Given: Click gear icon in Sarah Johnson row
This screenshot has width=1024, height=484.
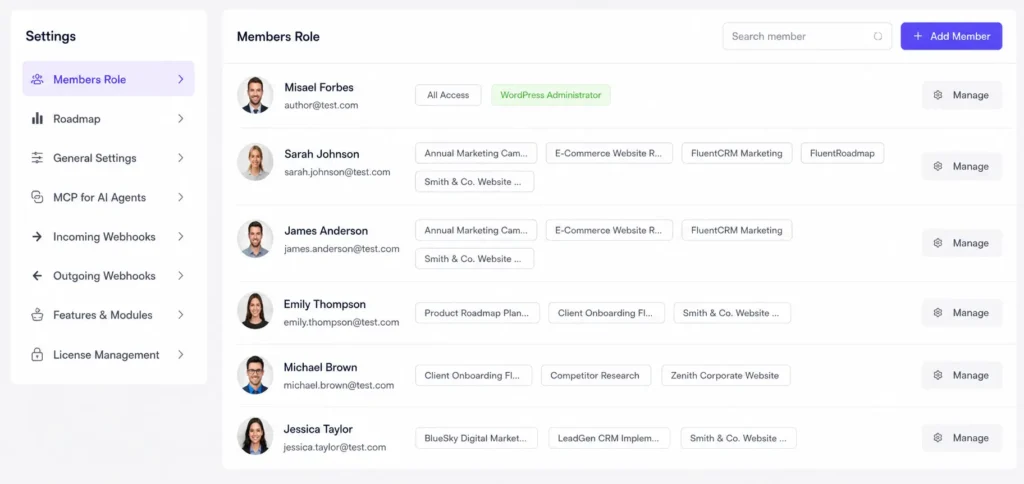Looking at the screenshot, I should pyautogui.click(x=938, y=166).
